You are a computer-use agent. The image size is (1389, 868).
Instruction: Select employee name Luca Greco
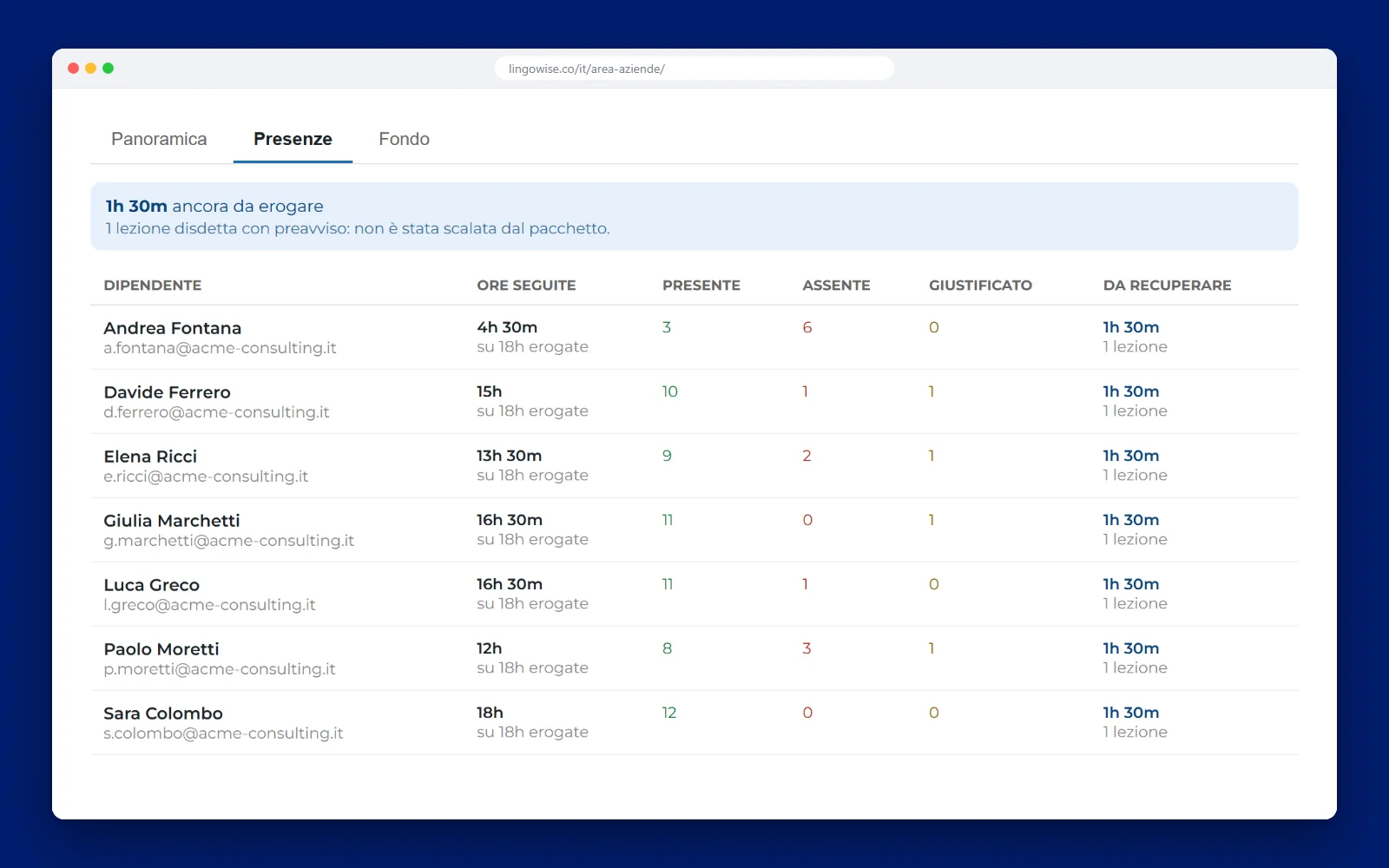point(152,585)
